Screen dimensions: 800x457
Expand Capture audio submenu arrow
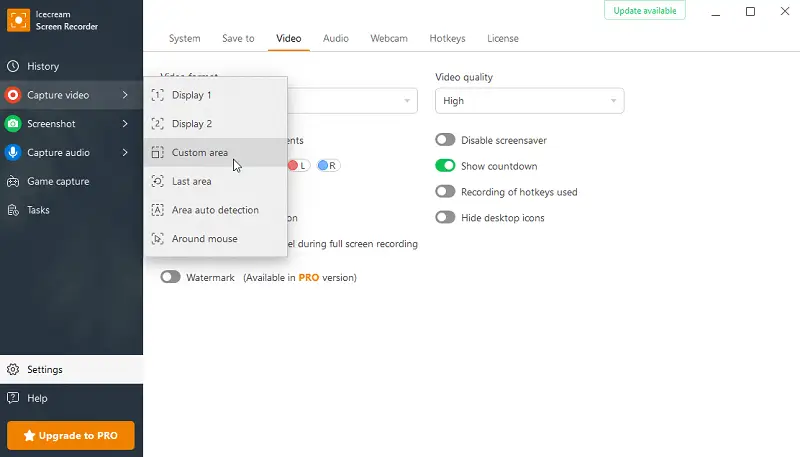point(125,153)
